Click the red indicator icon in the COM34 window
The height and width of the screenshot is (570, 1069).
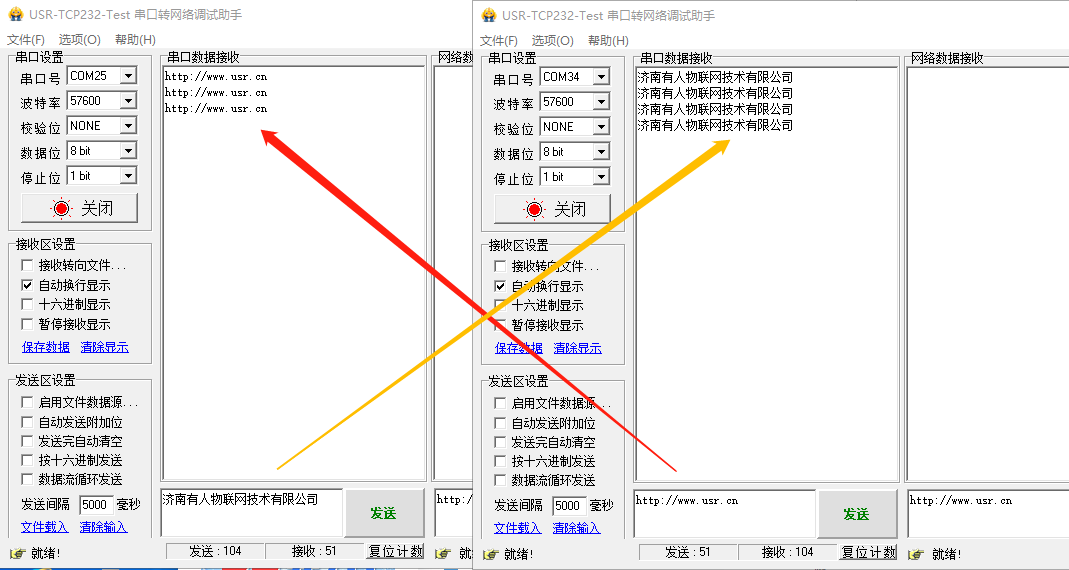(x=535, y=209)
